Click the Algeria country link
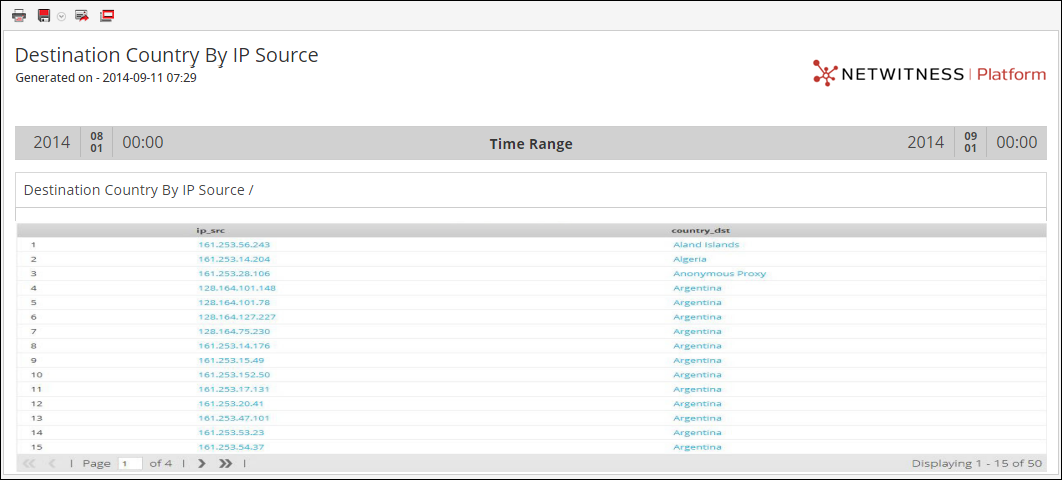Screen dimensions: 1062x480 pos(689,259)
